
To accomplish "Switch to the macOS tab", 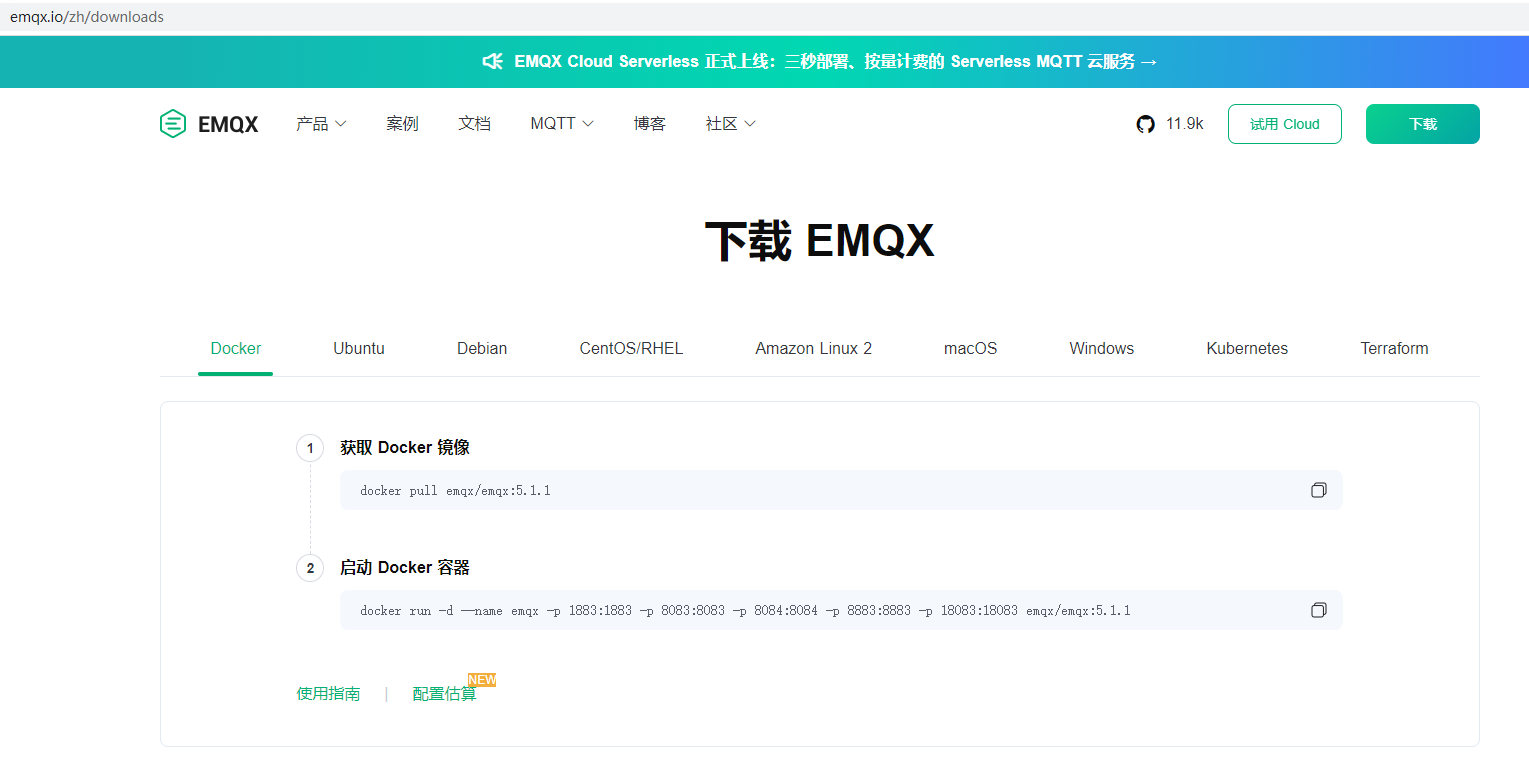I will (x=970, y=349).
